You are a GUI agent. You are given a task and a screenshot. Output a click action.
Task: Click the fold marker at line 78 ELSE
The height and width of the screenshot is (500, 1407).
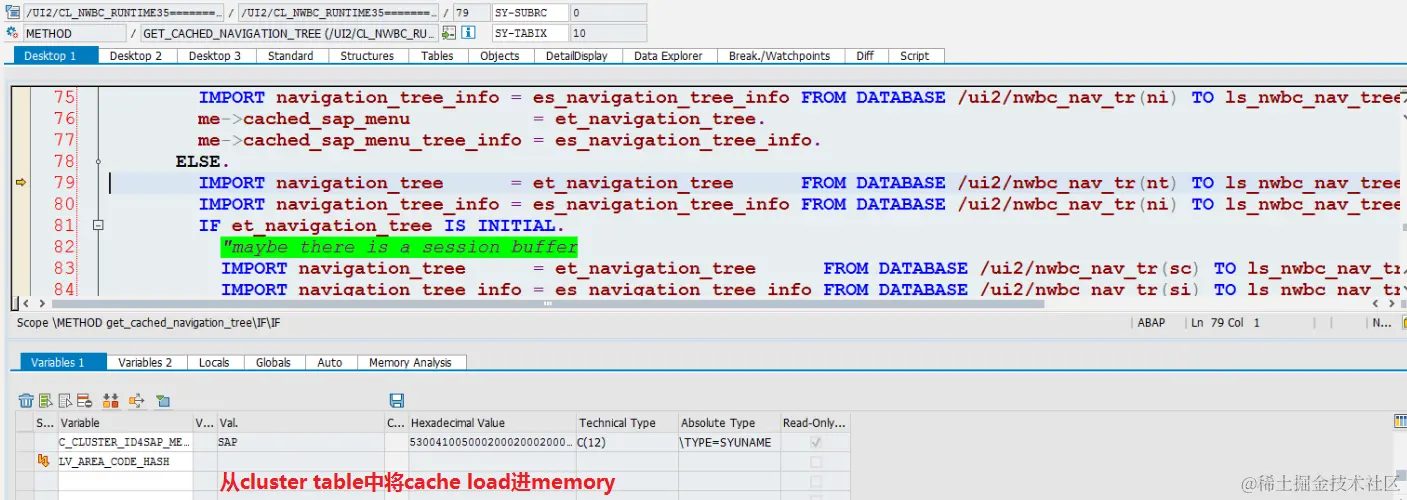(x=98, y=161)
